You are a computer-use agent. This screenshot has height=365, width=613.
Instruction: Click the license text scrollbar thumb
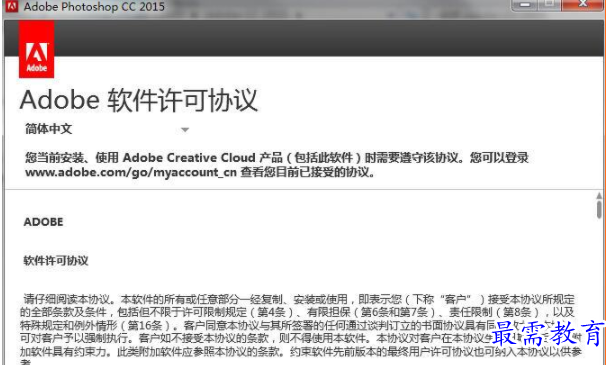(x=599, y=209)
